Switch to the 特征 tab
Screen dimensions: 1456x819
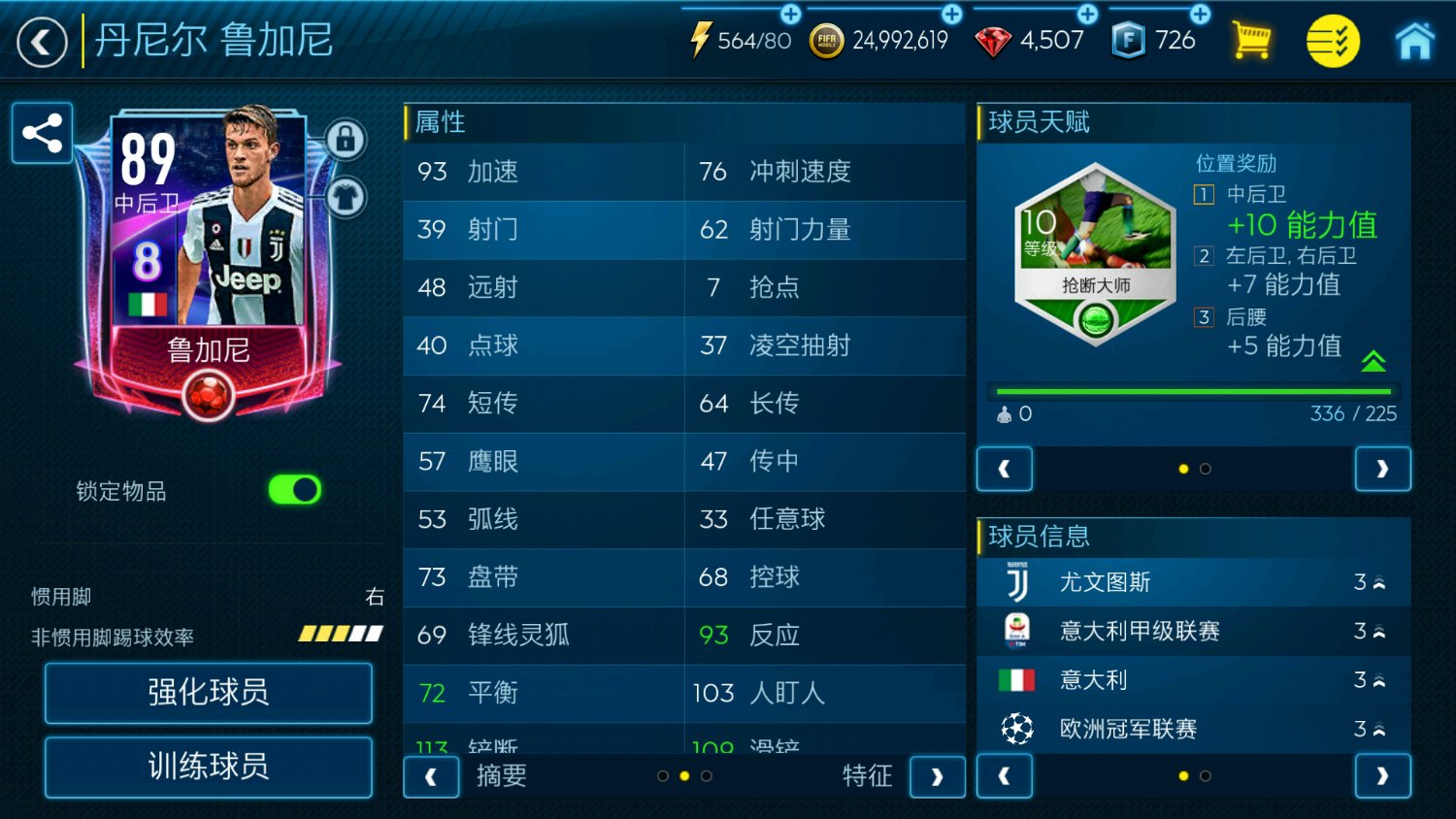pos(867,776)
